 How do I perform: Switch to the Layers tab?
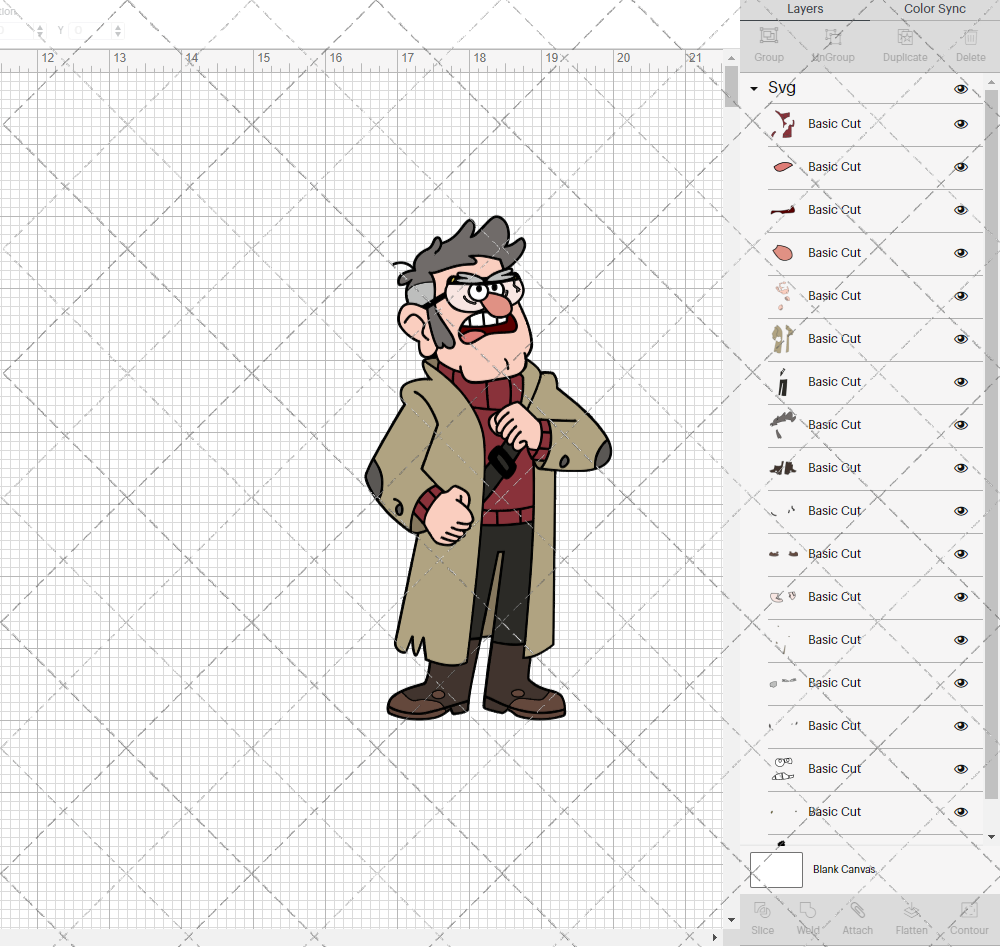click(804, 9)
